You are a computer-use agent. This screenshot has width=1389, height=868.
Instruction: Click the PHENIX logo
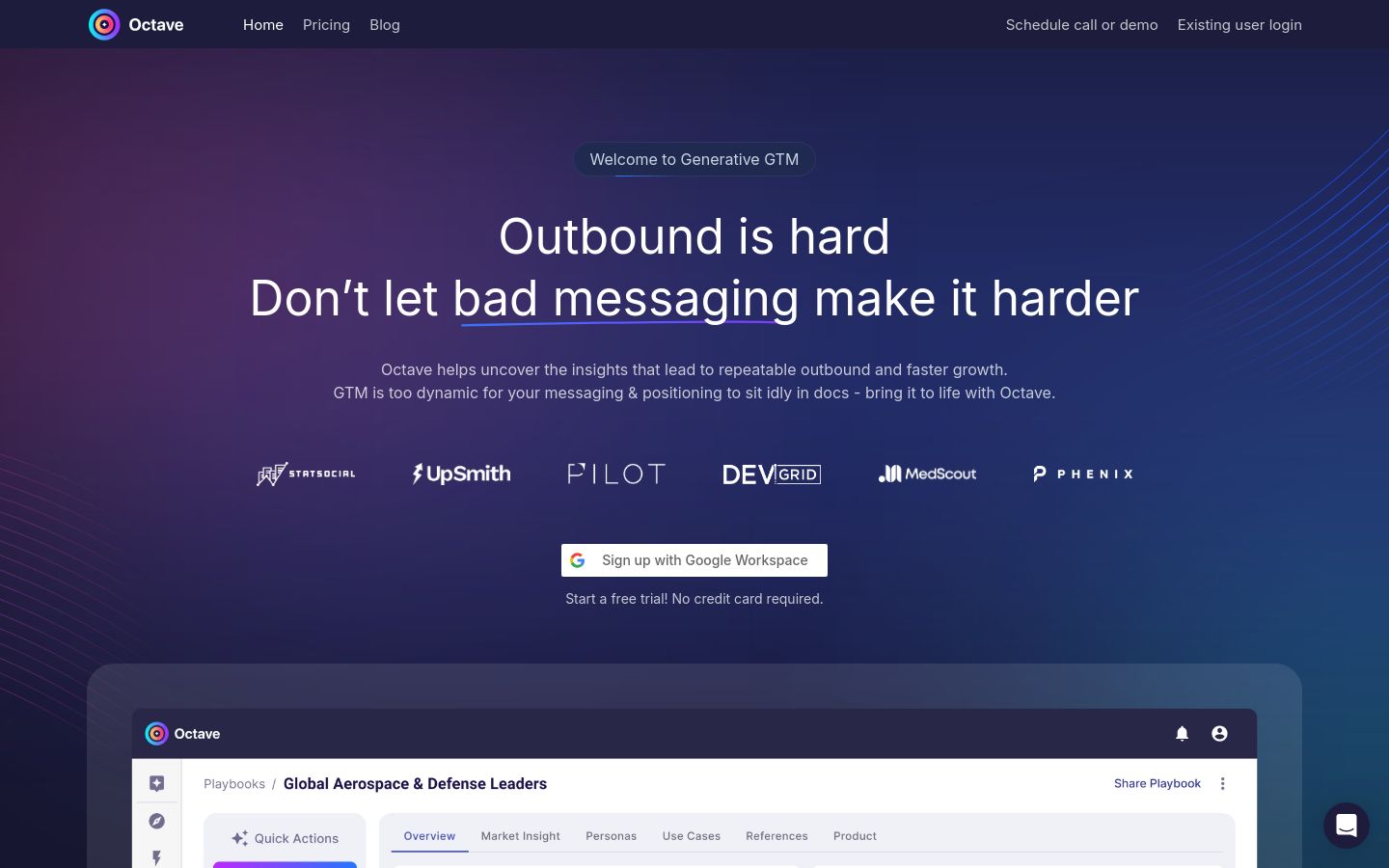pyautogui.click(x=1082, y=474)
